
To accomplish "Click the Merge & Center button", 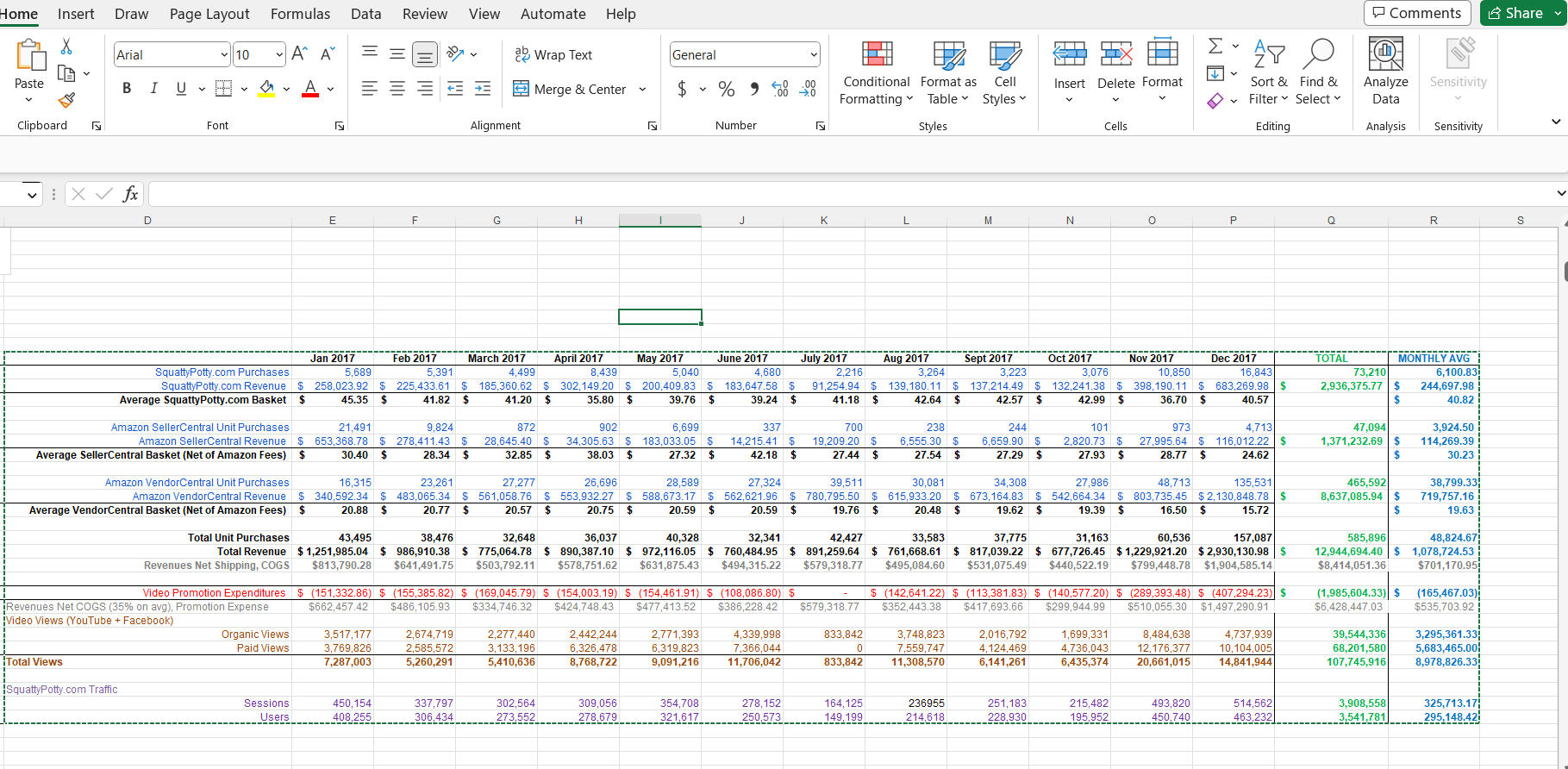I will point(570,89).
